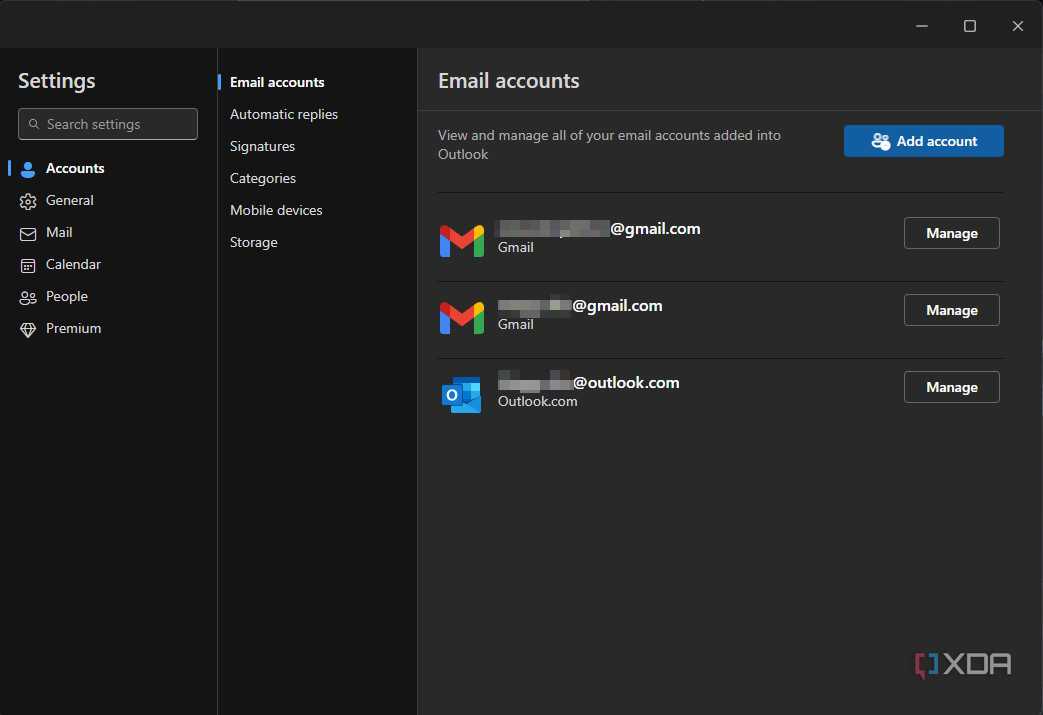This screenshot has height=715, width=1043.
Task: Click the Settings title text
Action: pyautogui.click(x=57, y=81)
